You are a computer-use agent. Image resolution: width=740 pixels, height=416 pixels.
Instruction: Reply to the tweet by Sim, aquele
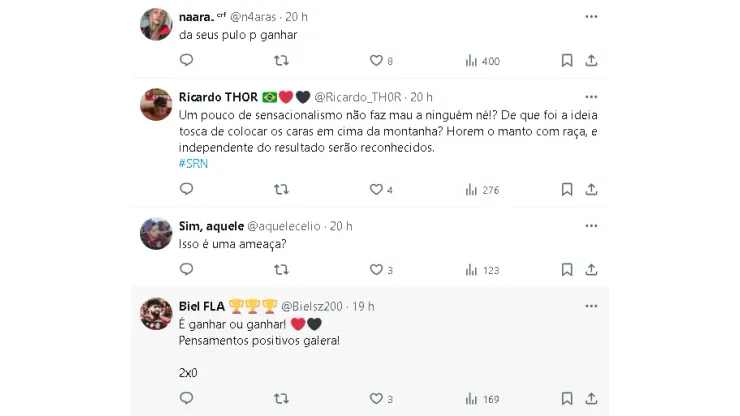point(186,270)
